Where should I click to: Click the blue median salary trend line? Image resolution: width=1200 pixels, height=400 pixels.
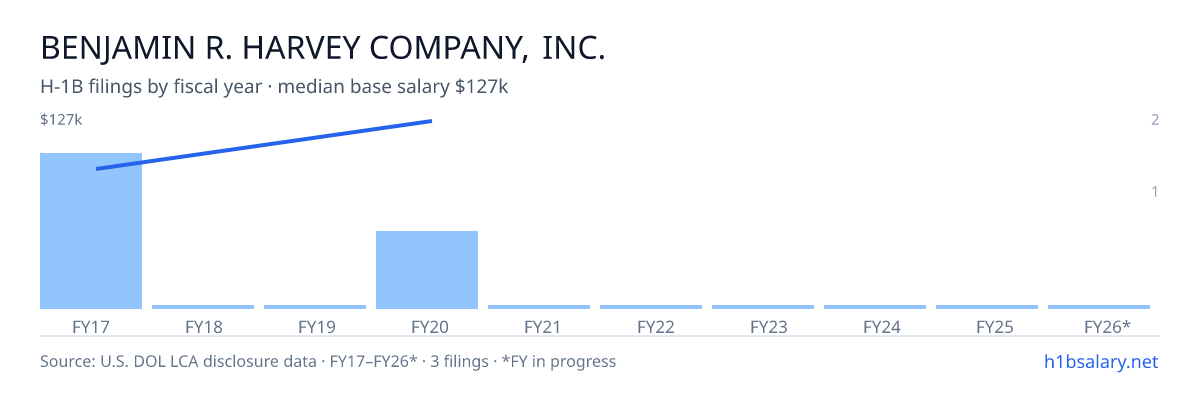(264, 145)
